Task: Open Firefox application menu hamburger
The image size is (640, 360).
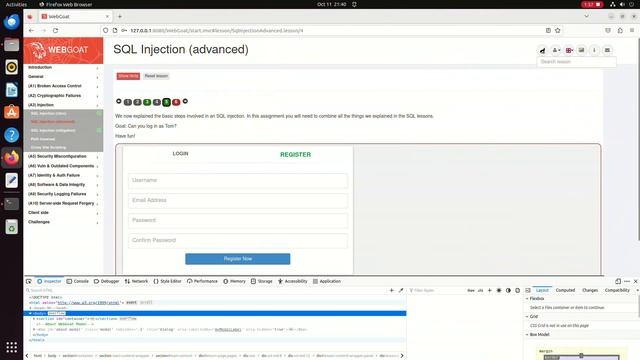Action: pos(632,30)
